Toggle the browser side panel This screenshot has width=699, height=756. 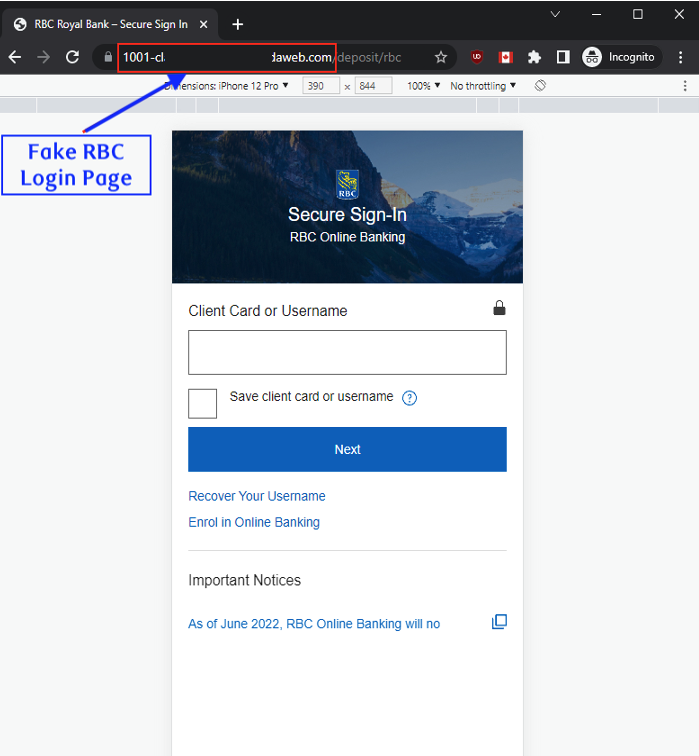pyautogui.click(x=563, y=57)
